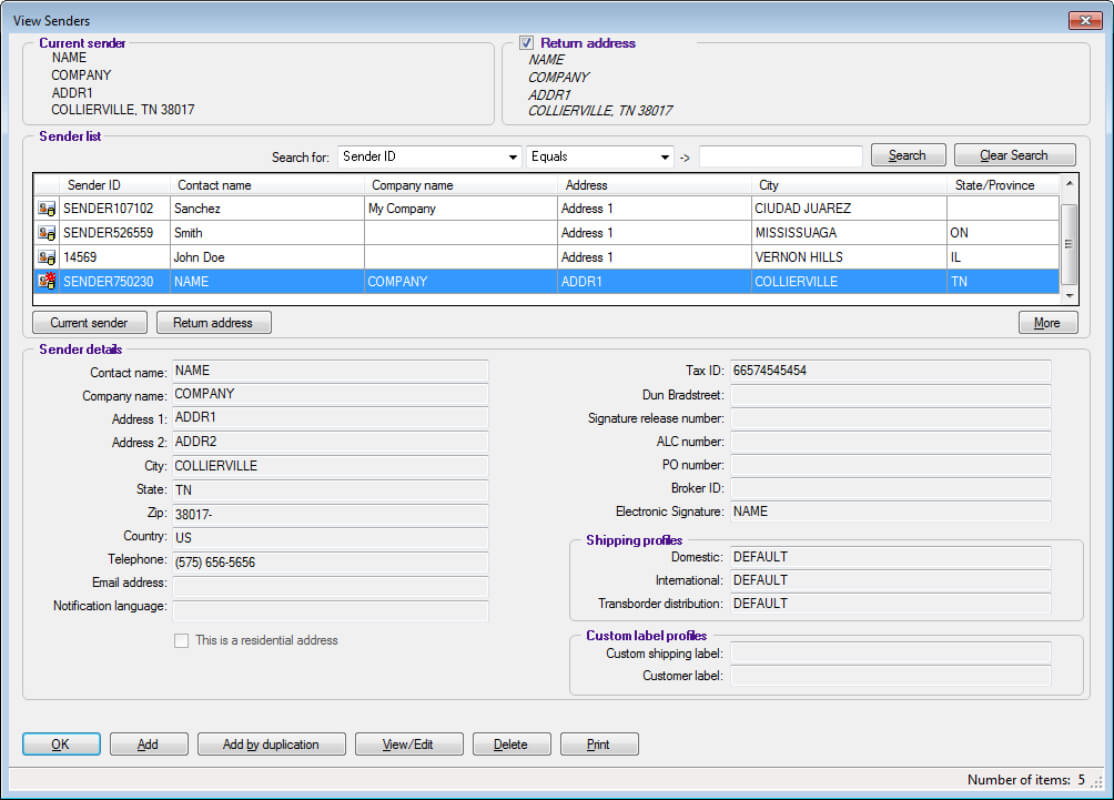This screenshot has height=800, width=1114.
Task: Click the Tax ID field 66574545454
Action: click(890, 371)
